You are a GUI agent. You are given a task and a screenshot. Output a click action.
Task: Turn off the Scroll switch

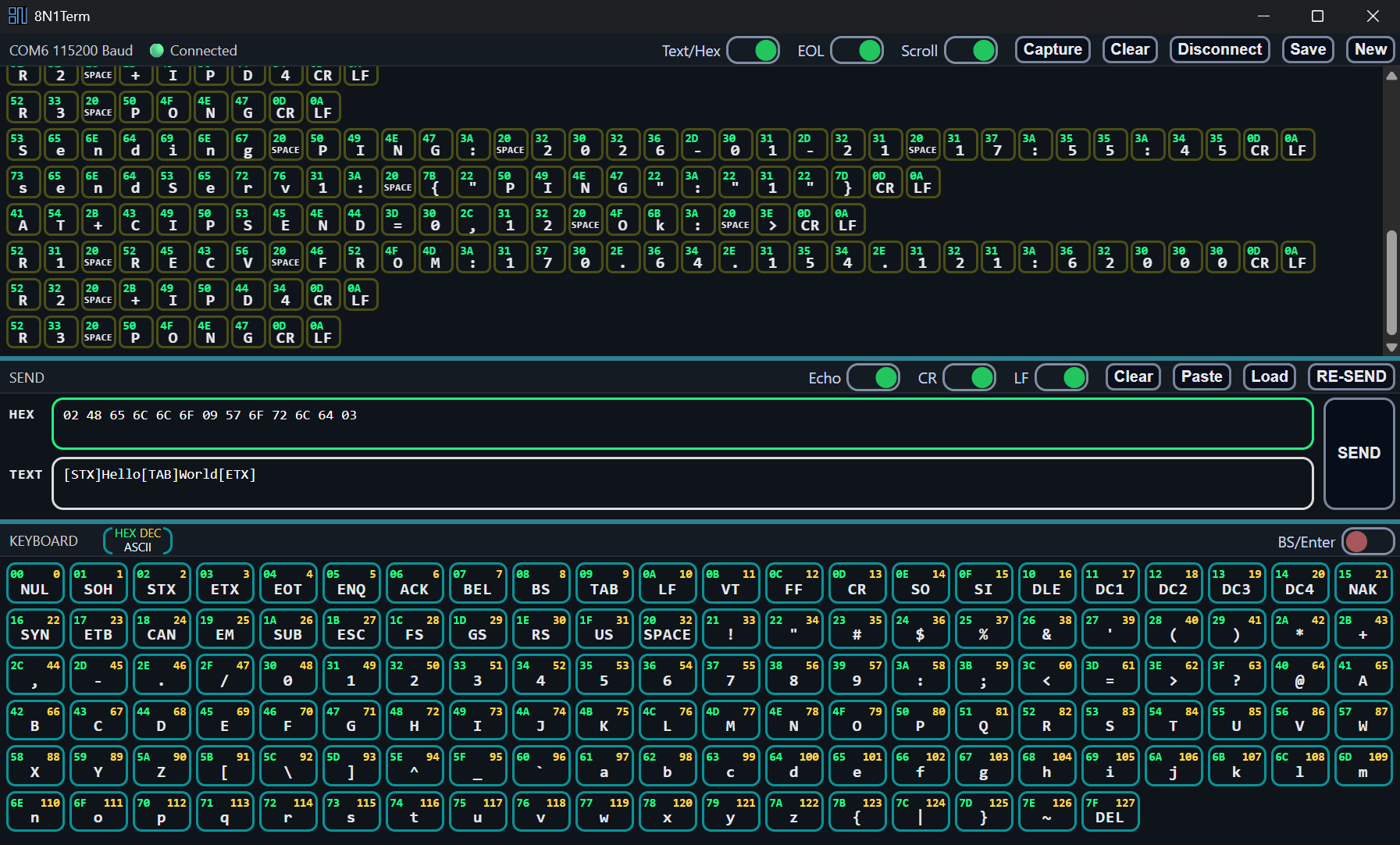pos(971,51)
